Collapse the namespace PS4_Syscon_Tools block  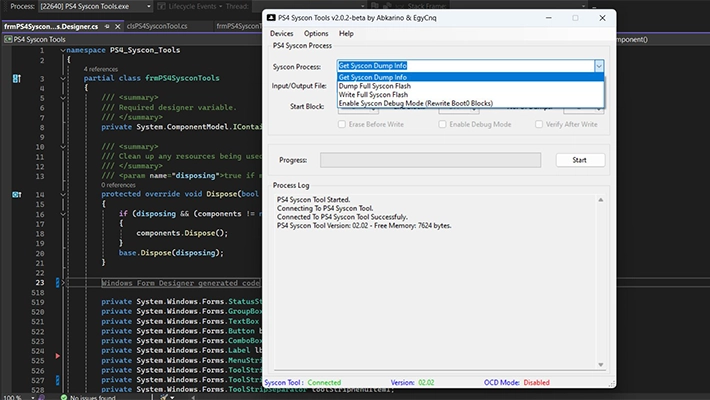(x=63, y=50)
